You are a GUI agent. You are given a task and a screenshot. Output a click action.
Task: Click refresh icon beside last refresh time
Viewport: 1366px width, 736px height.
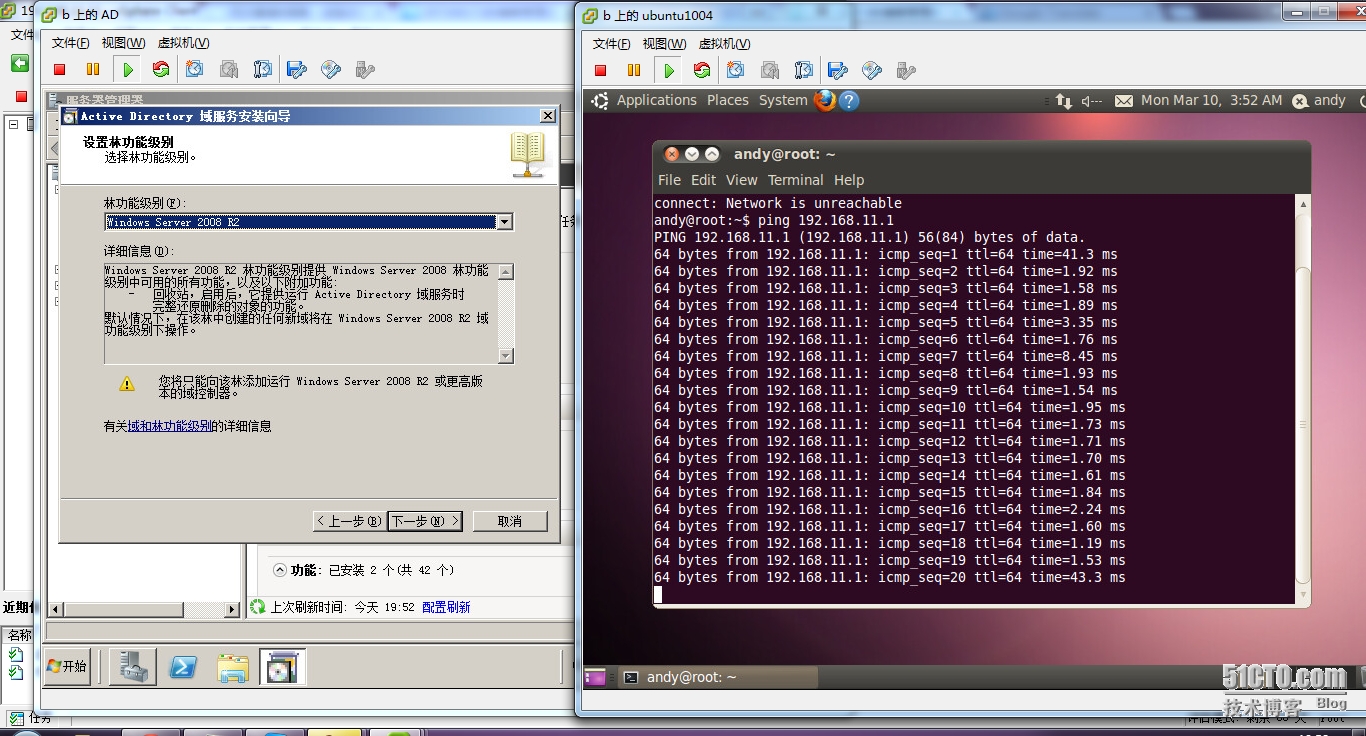click(258, 607)
